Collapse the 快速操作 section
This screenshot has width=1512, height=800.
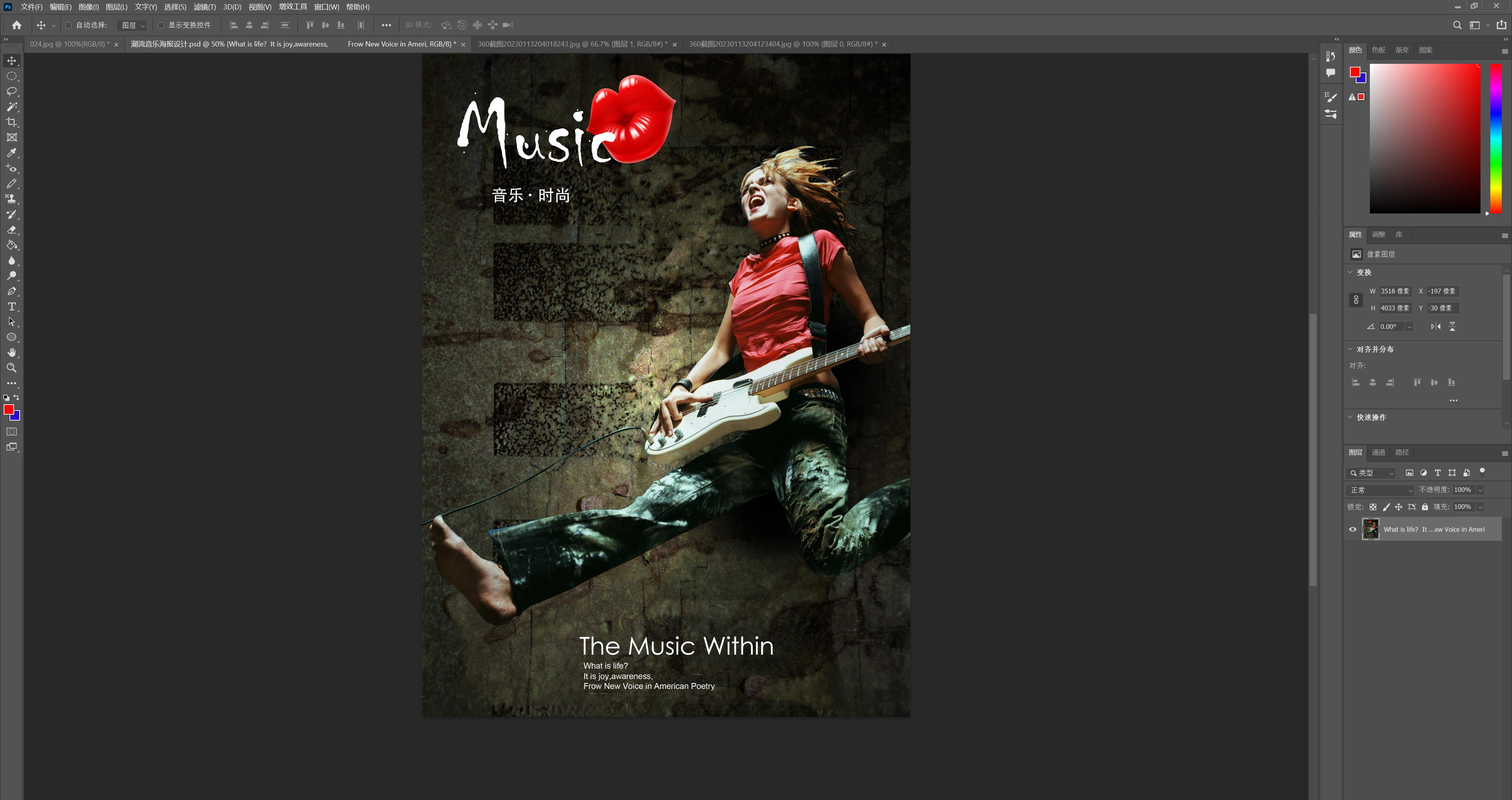[1350, 417]
